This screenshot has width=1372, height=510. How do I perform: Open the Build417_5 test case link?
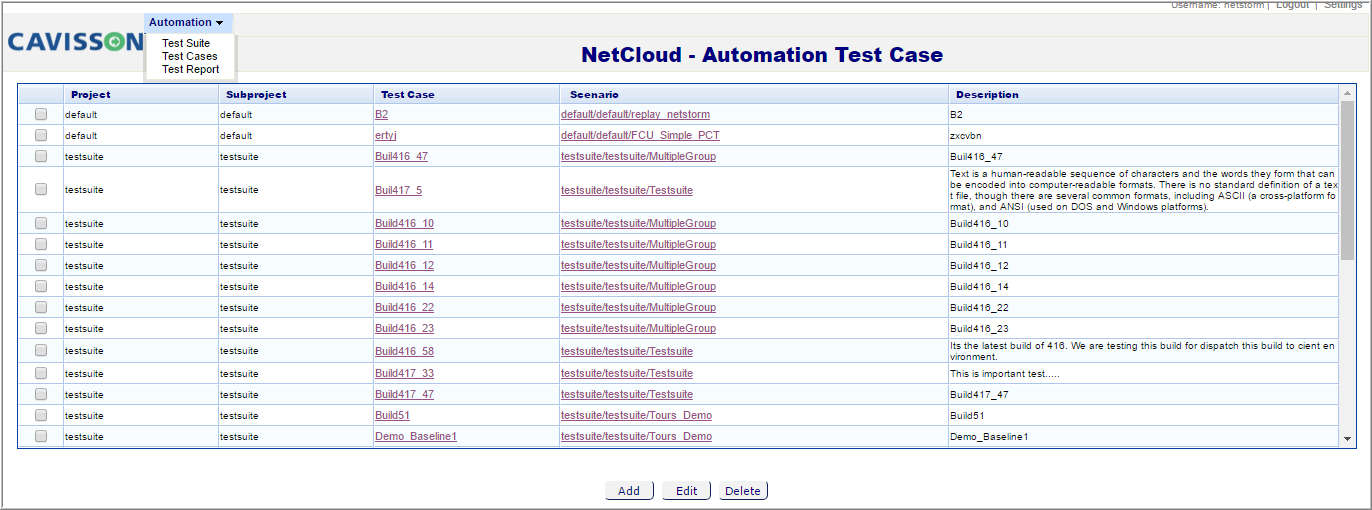click(398, 190)
